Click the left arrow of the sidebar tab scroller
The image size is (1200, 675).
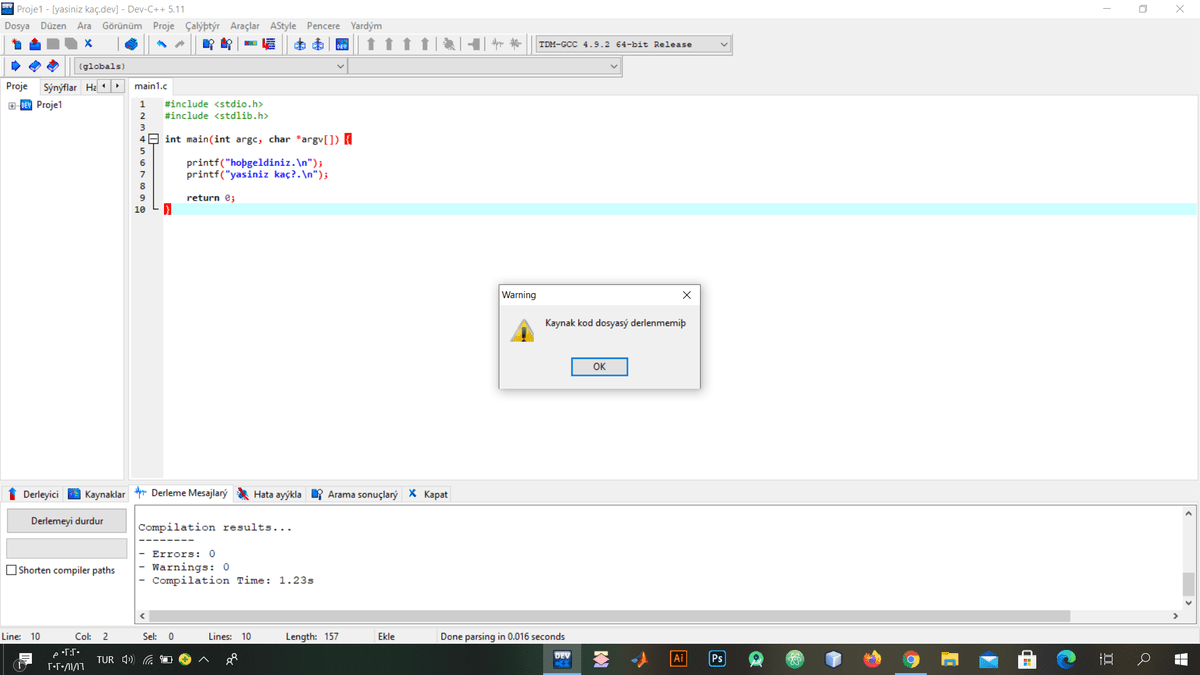[104, 87]
